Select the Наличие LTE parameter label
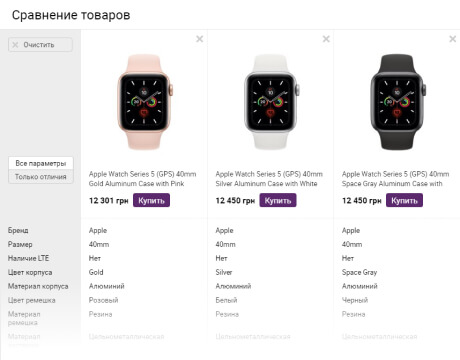 (x=28, y=258)
